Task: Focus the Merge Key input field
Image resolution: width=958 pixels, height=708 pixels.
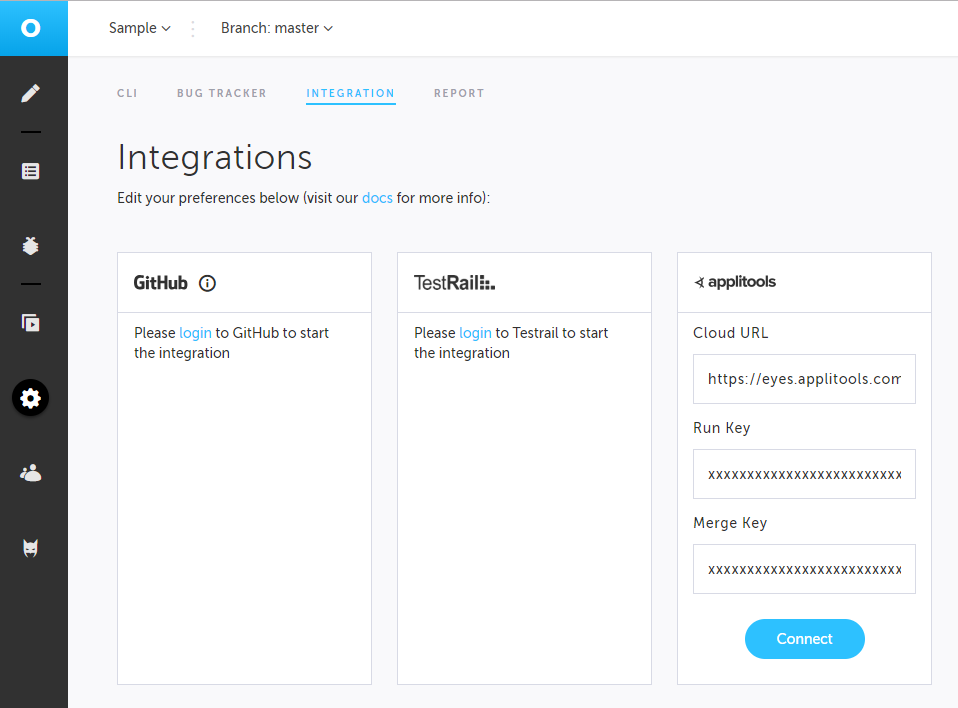Action: [804, 569]
